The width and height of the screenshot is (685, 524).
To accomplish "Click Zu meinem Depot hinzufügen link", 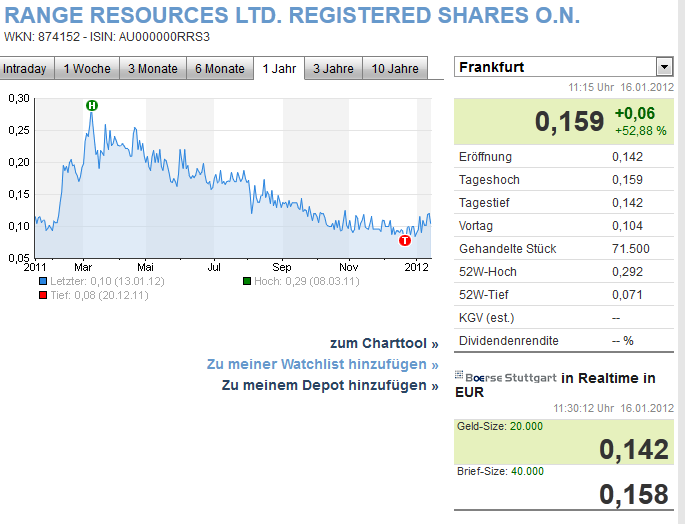I will 330,385.
